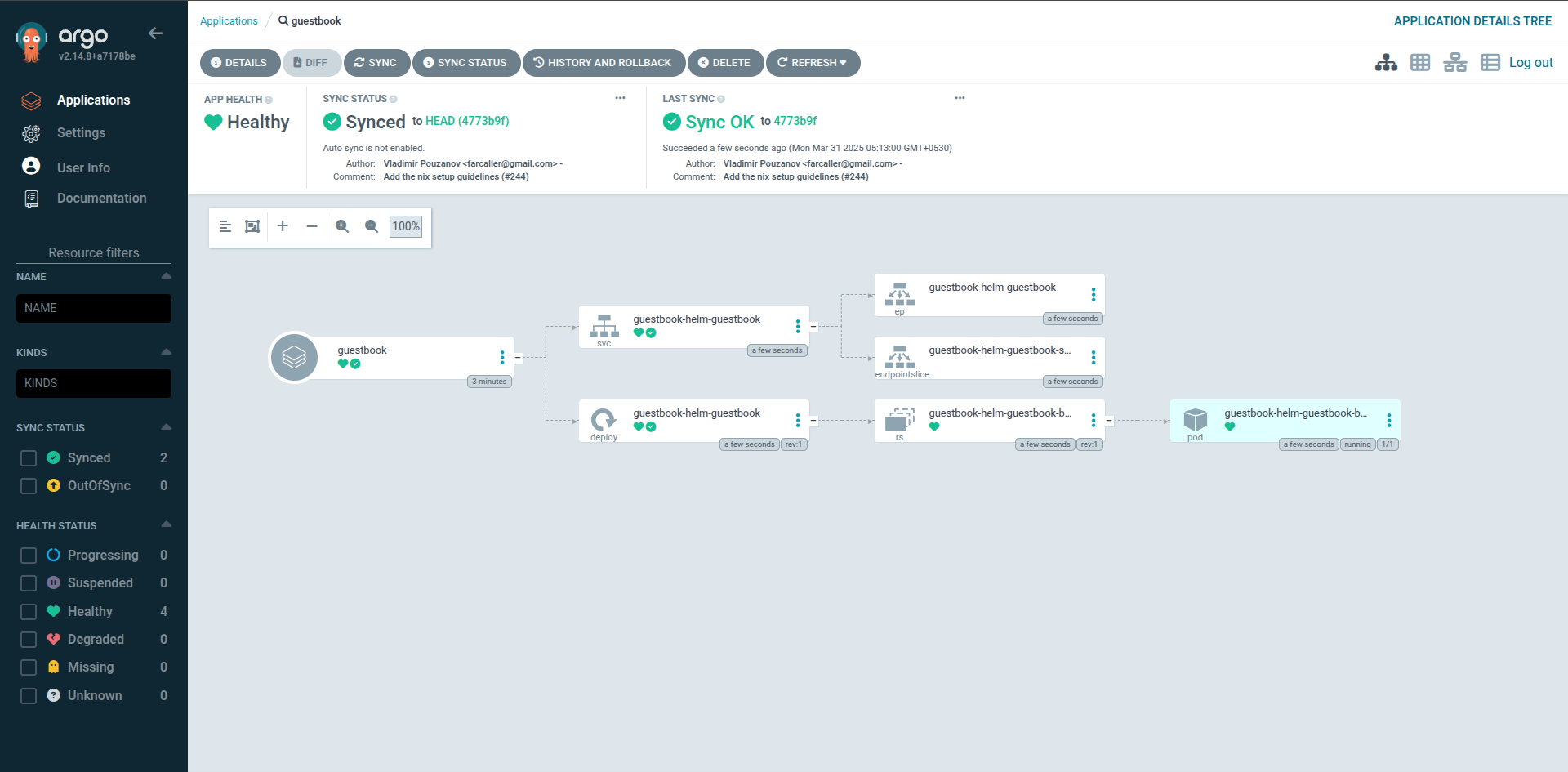
Task: Check the Progressing filter checkbox
Action: pyautogui.click(x=29, y=556)
